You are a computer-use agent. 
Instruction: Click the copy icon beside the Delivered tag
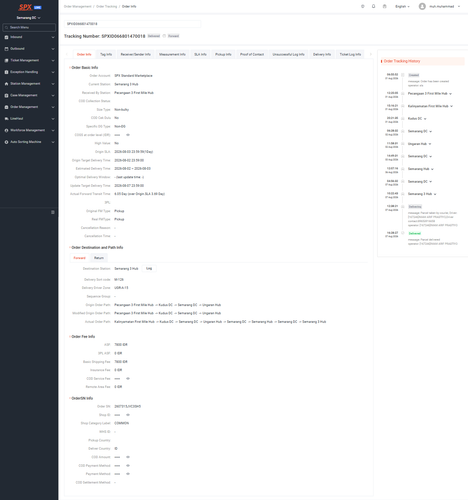(164, 36)
